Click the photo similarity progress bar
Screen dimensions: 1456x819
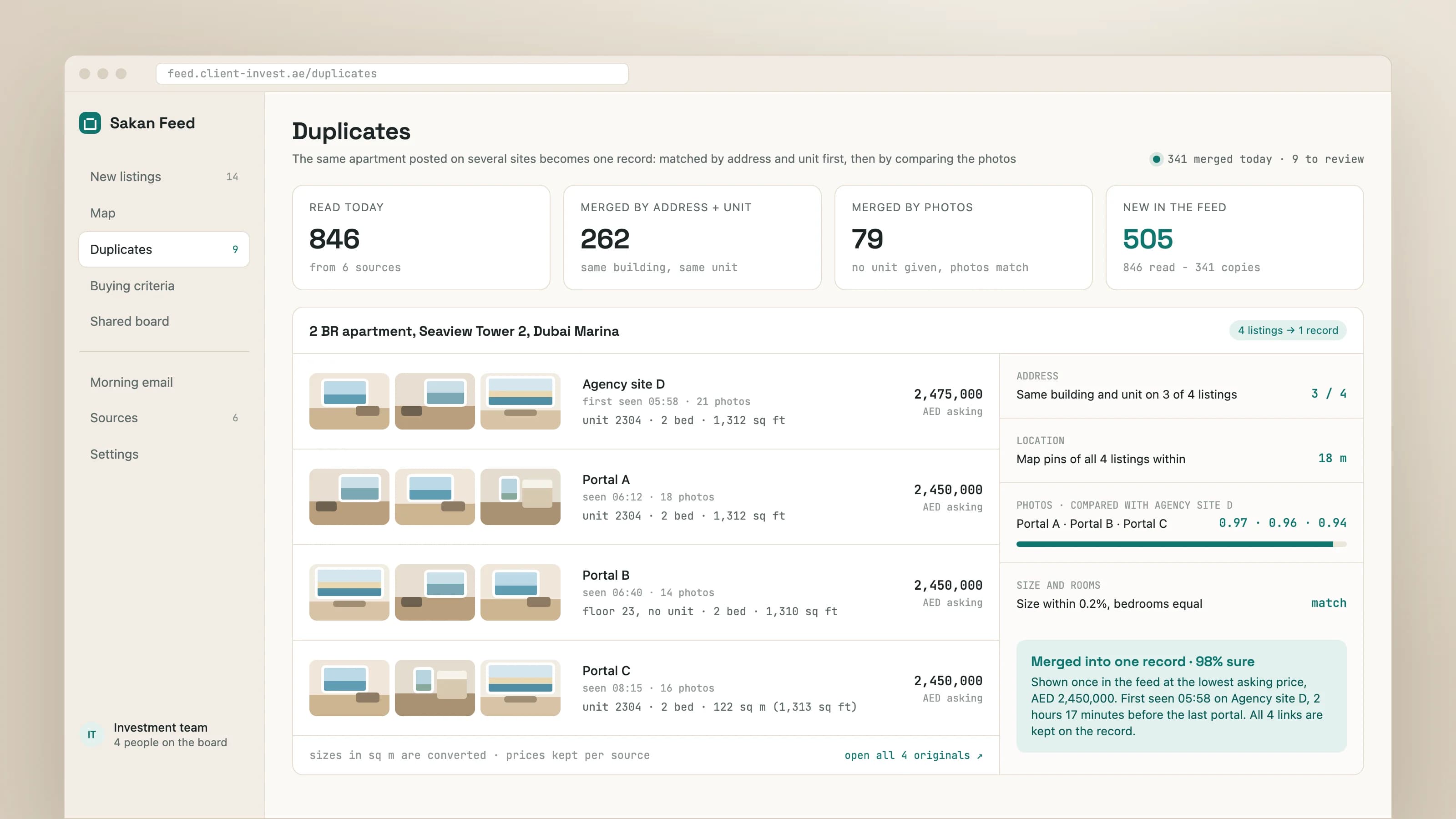pos(1181,544)
